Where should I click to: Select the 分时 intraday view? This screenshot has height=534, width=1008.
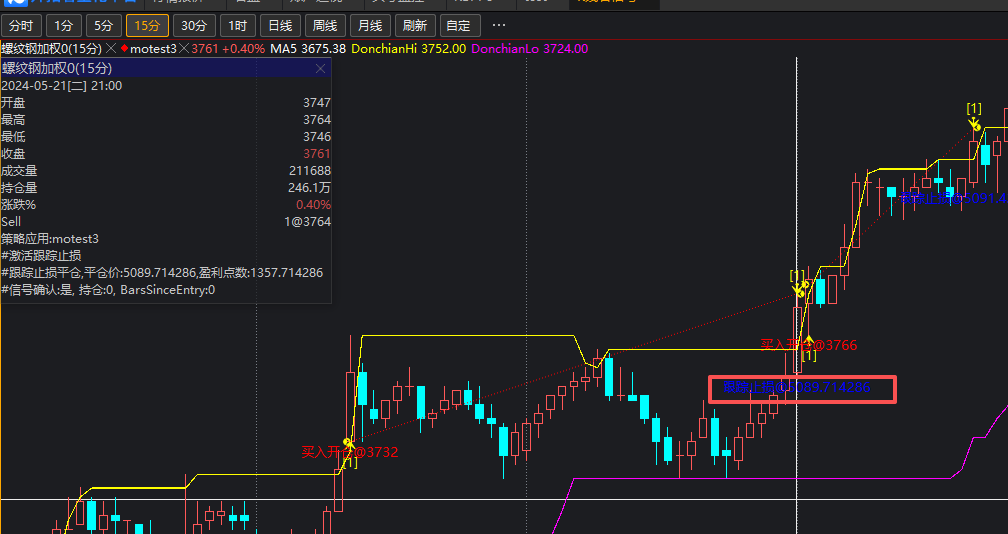coord(20,25)
